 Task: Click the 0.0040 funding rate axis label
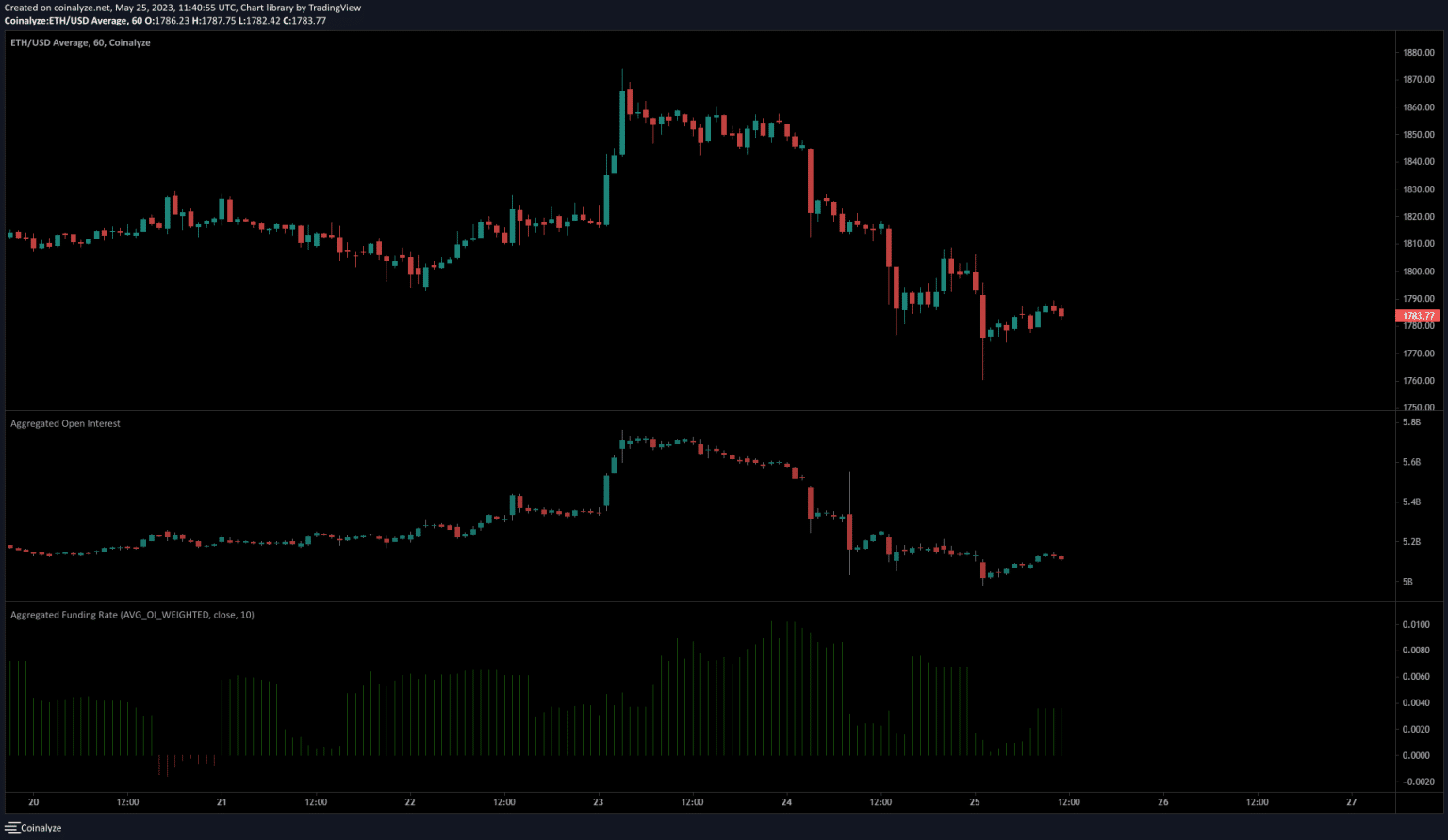pyautogui.click(x=1416, y=703)
